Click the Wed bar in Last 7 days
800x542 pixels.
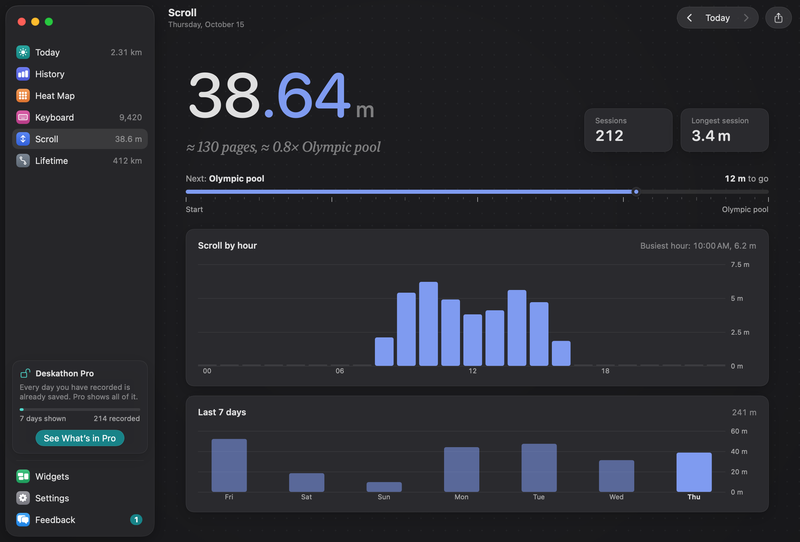pos(616,476)
